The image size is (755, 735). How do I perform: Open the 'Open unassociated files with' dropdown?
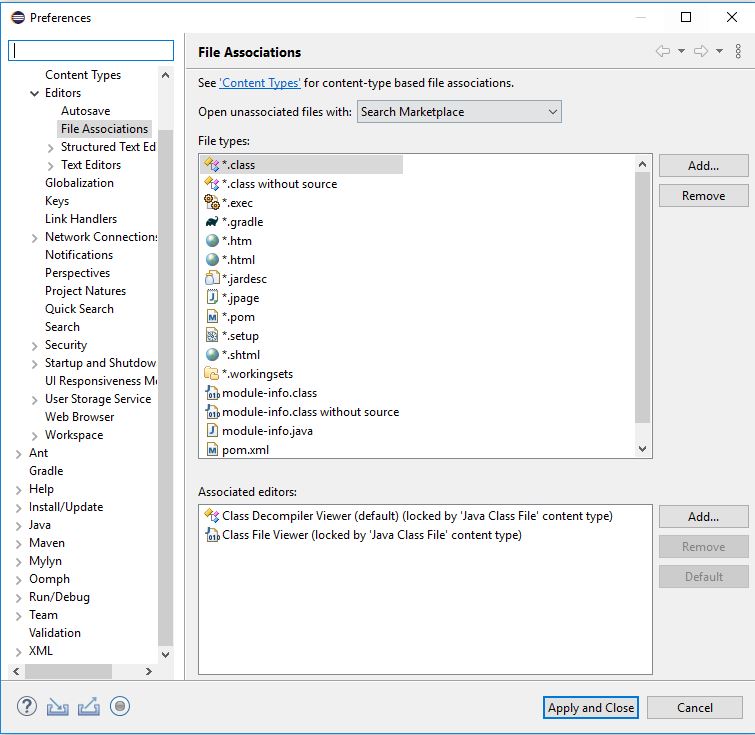pyautogui.click(x=459, y=112)
